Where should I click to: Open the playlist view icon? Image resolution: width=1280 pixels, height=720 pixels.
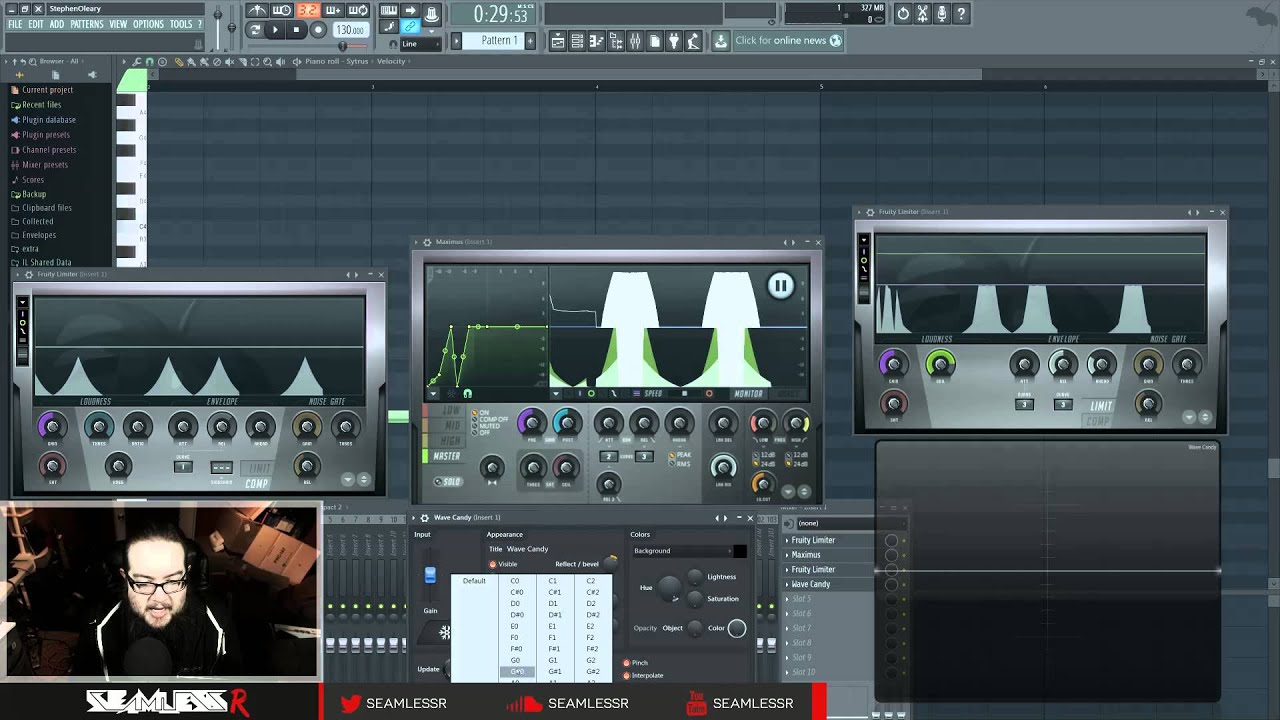[x=557, y=41]
